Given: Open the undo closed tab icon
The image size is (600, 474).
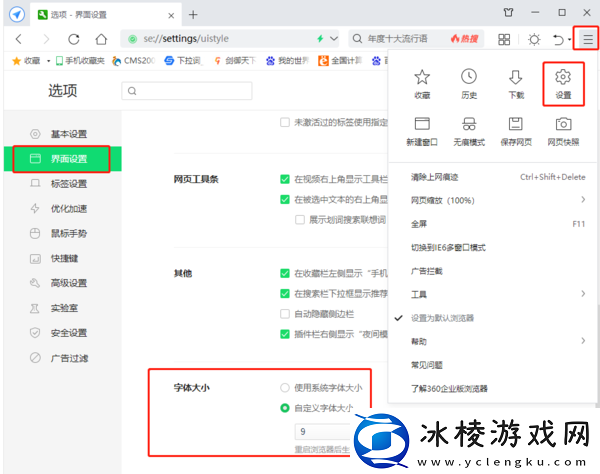Looking at the screenshot, I should point(558,39).
